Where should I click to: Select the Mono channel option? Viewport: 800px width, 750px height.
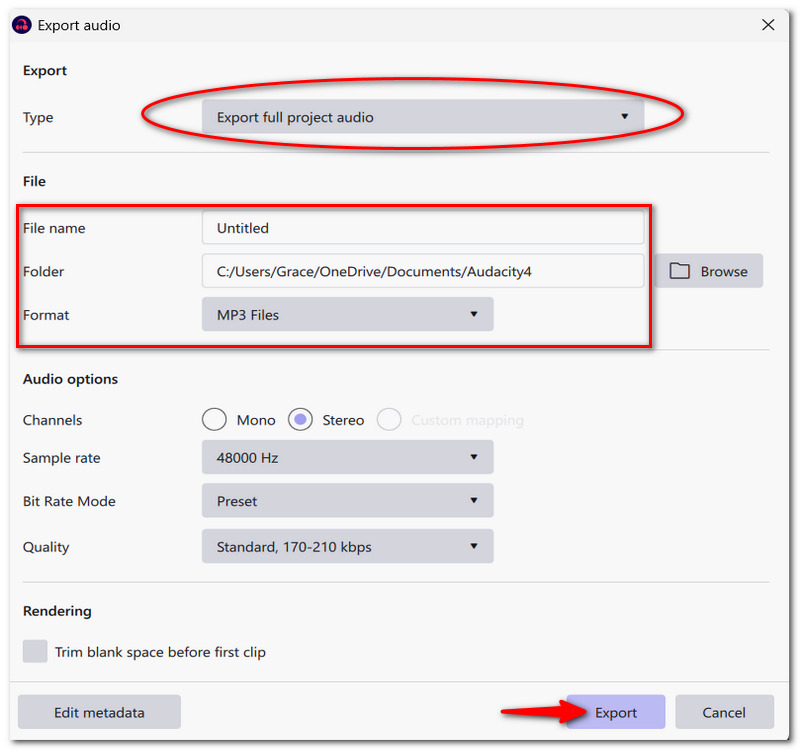[x=214, y=419]
